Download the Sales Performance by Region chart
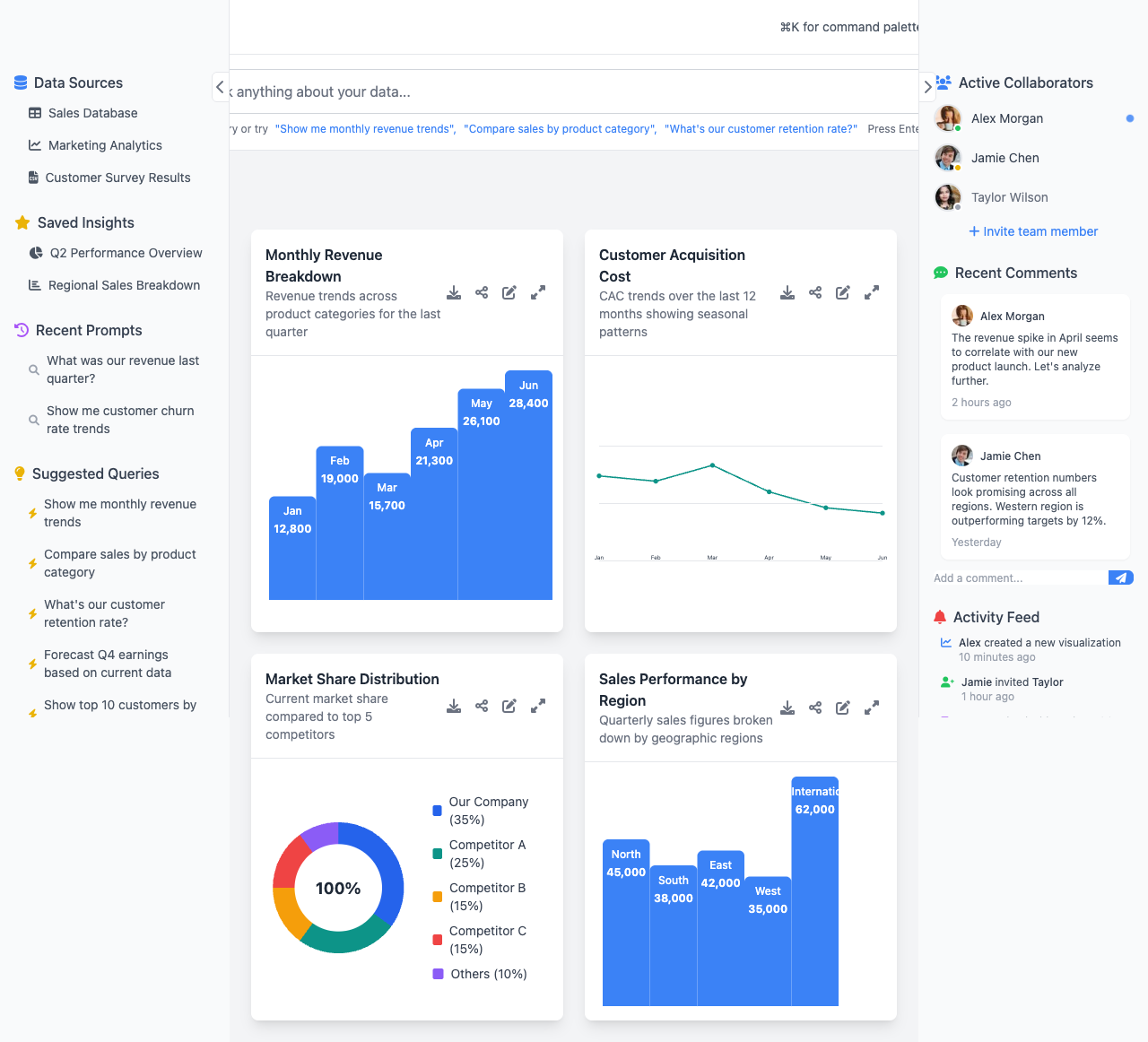This screenshot has width=1148, height=1042. click(787, 707)
